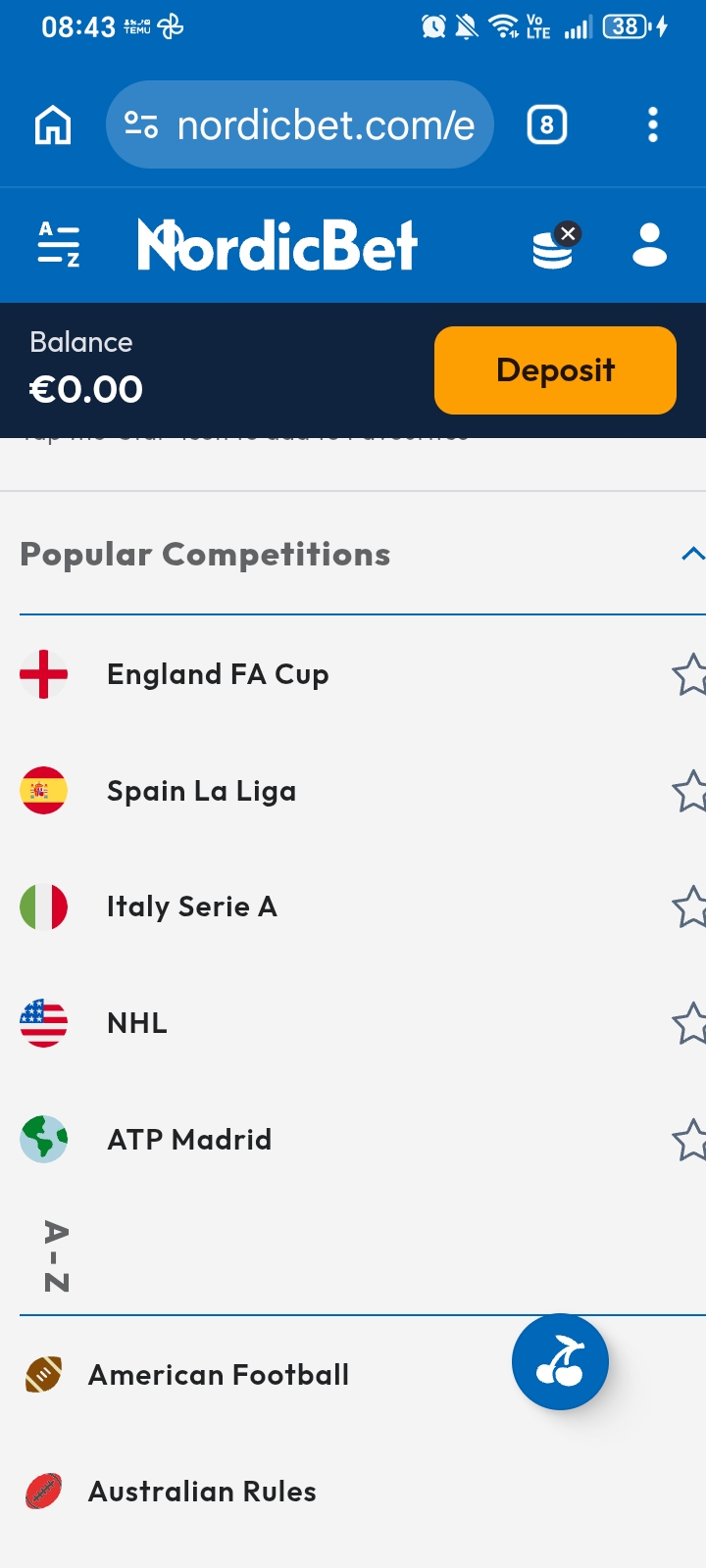The image size is (706, 1568).
Task: Open browser tab switcher showing 8
Action: point(547,125)
